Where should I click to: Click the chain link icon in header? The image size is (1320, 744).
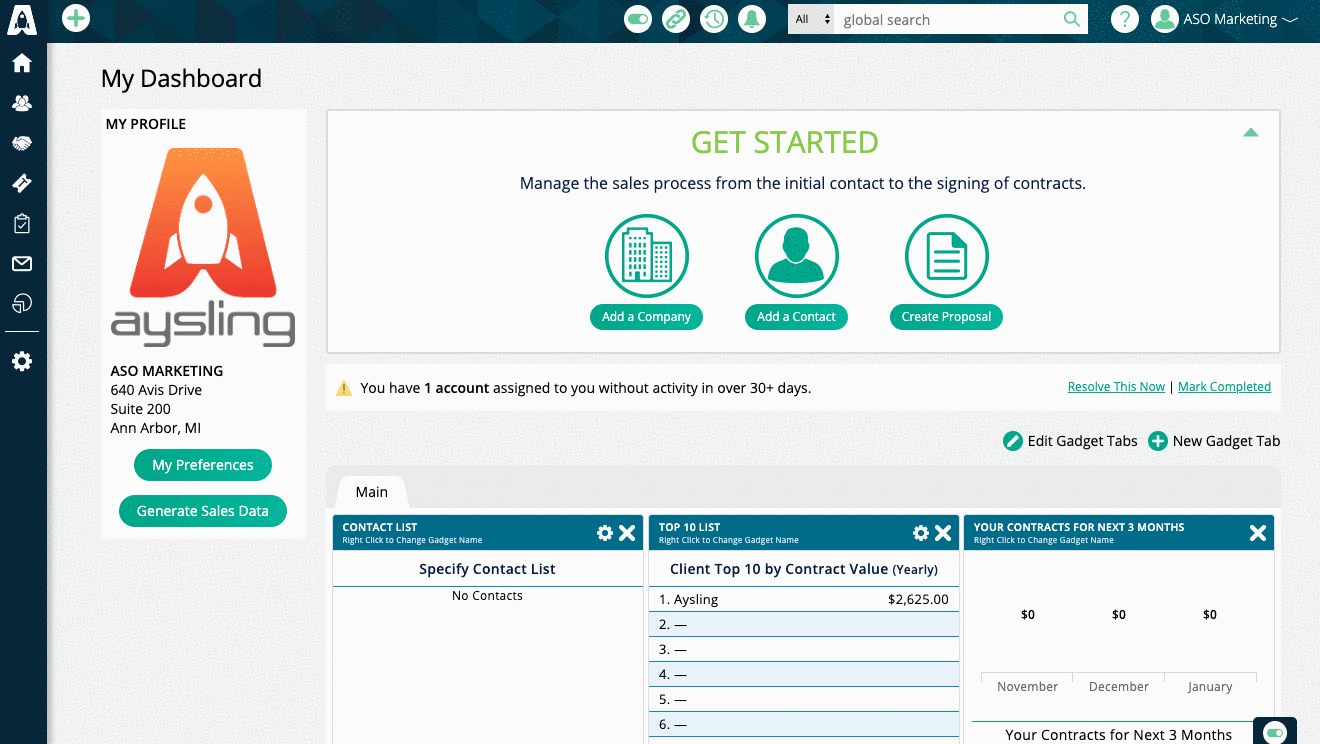tap(676, 19)
